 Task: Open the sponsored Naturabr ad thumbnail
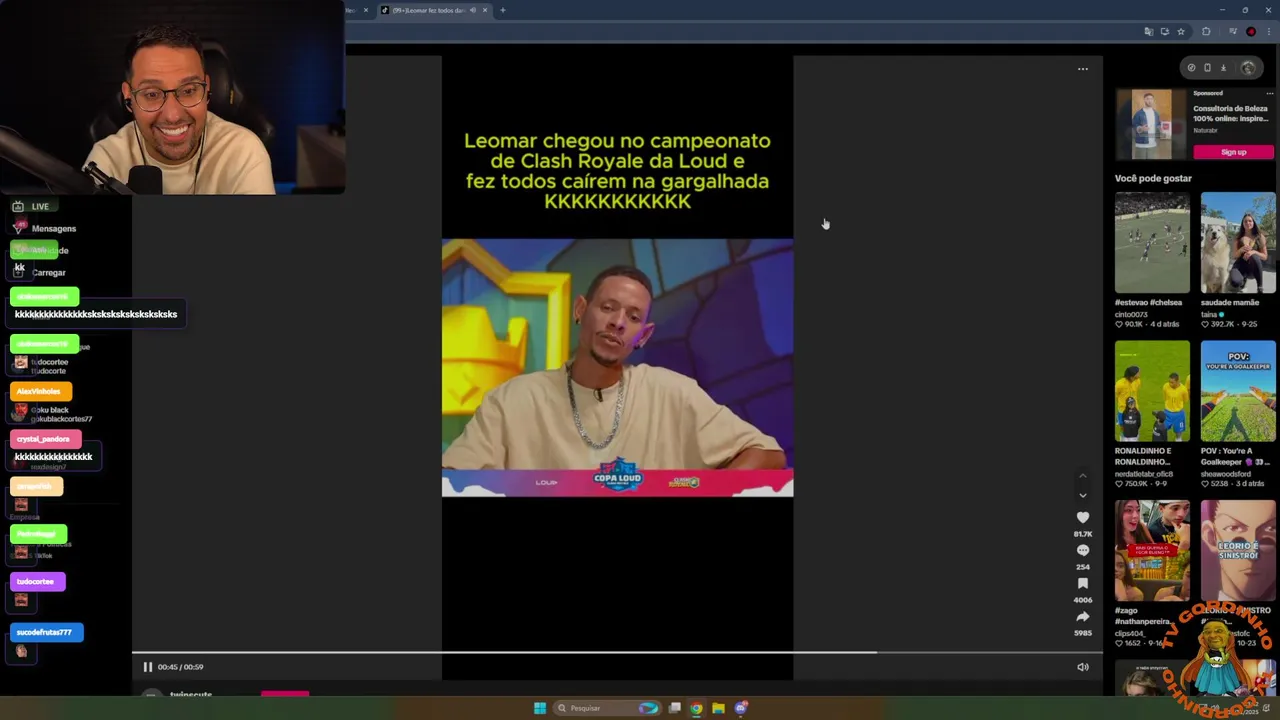(1150, 125)
